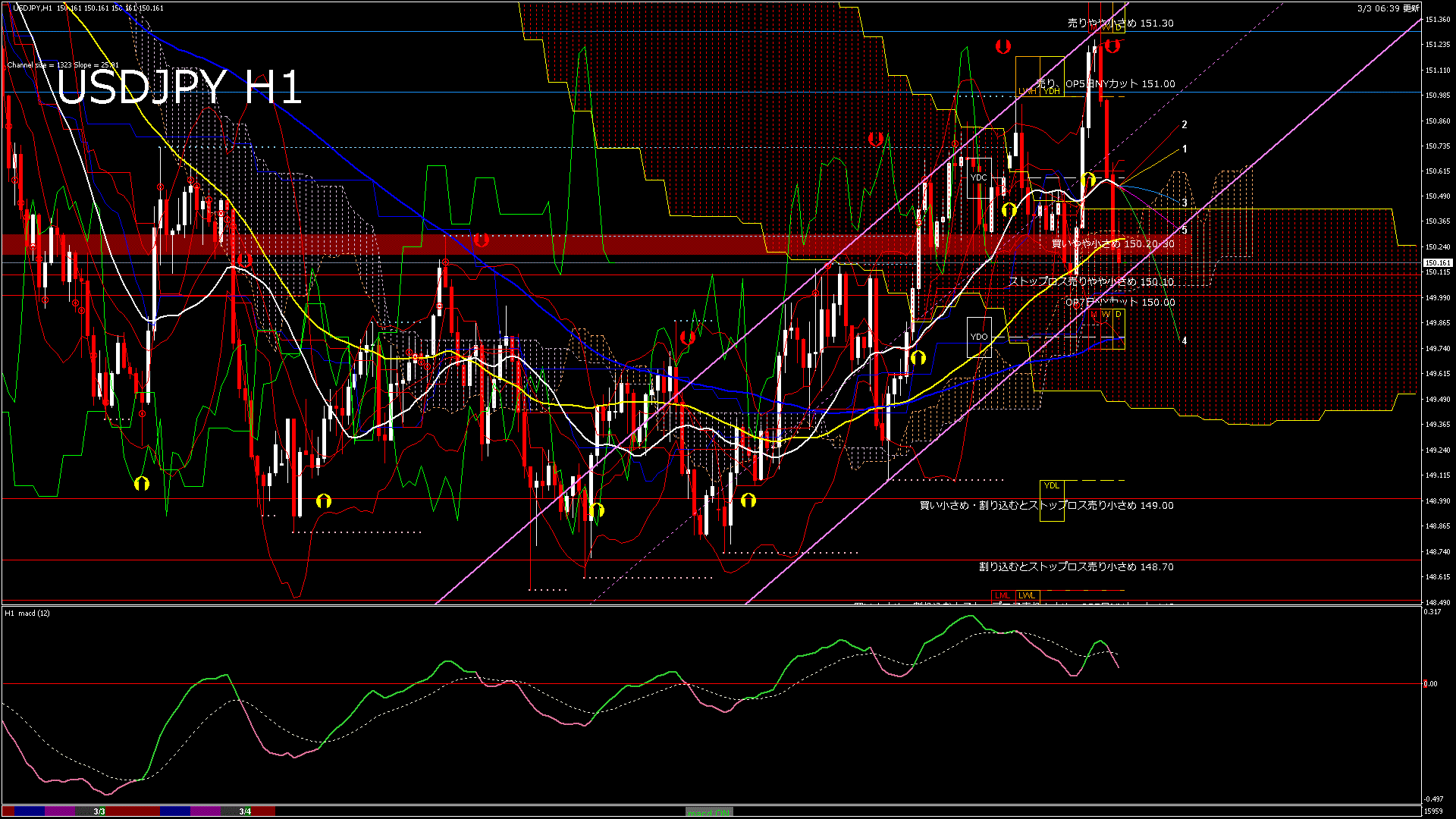
Task: Click the 買いやや小さめ 150.20-30 label
Action: (x=1113, y=244)
